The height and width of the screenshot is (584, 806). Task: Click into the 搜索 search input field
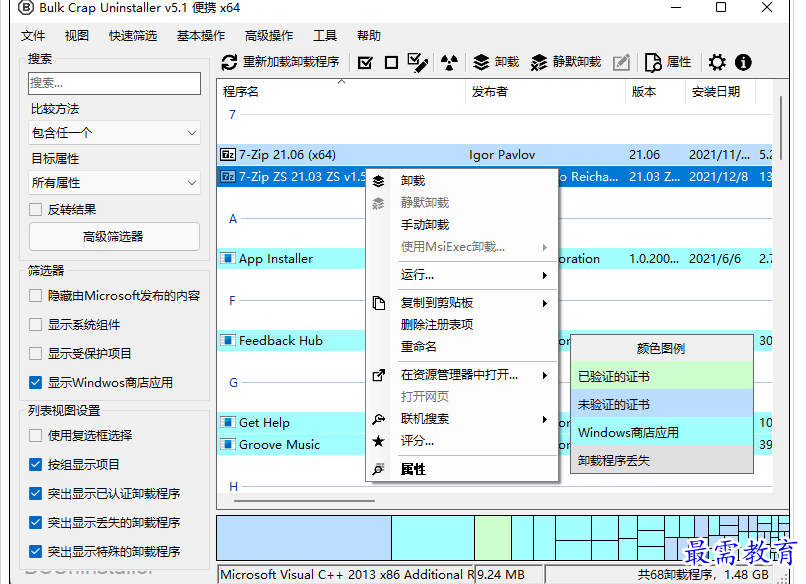point(114,83)
